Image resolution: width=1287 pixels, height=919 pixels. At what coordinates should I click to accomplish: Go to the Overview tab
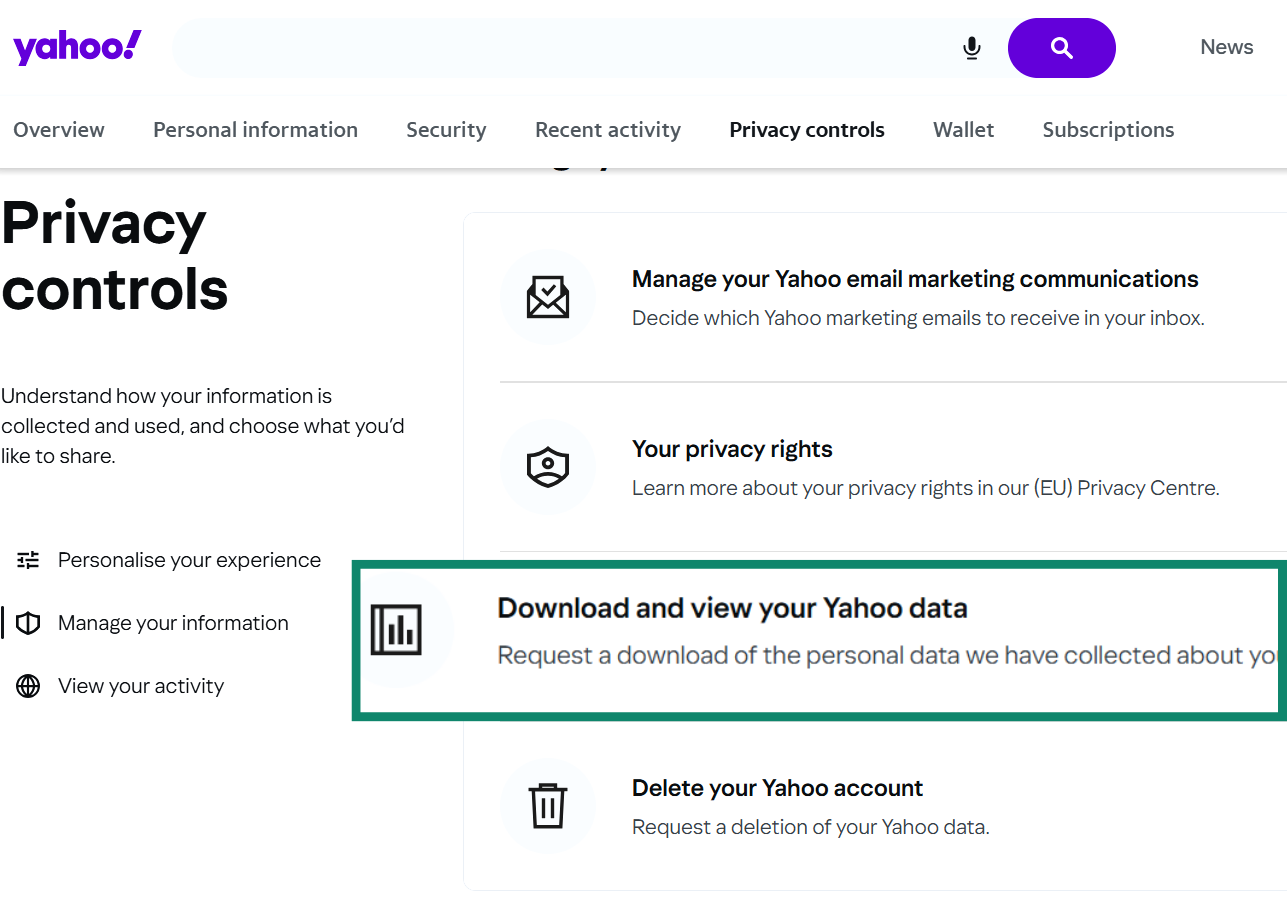tap(59, 130)
